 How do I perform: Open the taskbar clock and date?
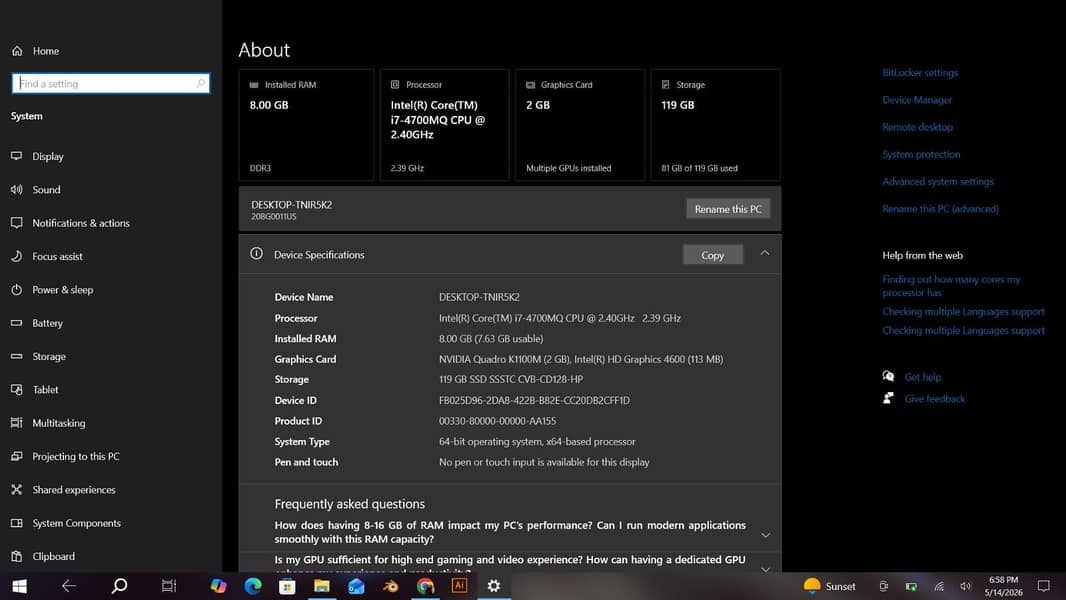pos(1003,586)
